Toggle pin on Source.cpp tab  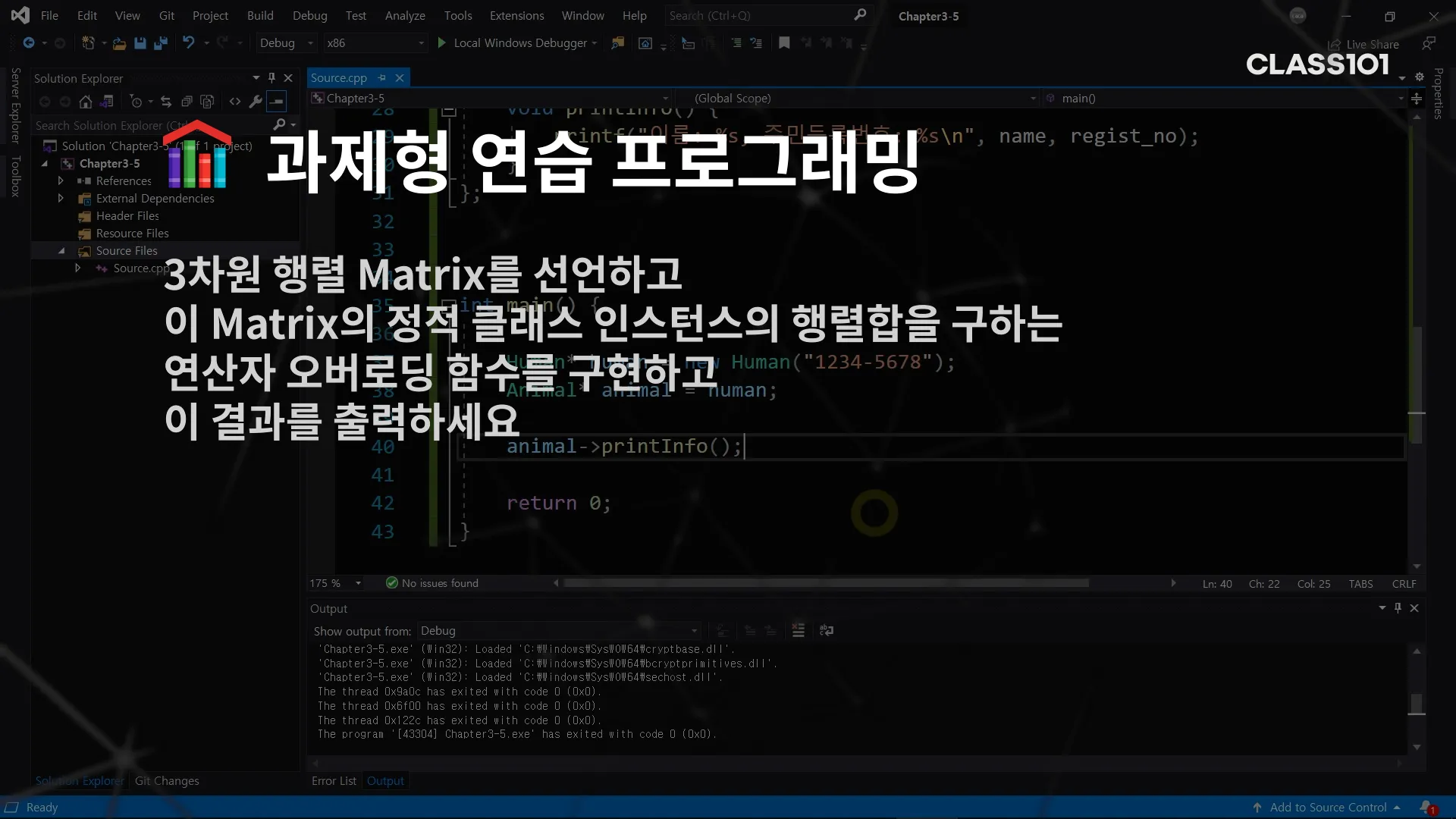(382, 78)
